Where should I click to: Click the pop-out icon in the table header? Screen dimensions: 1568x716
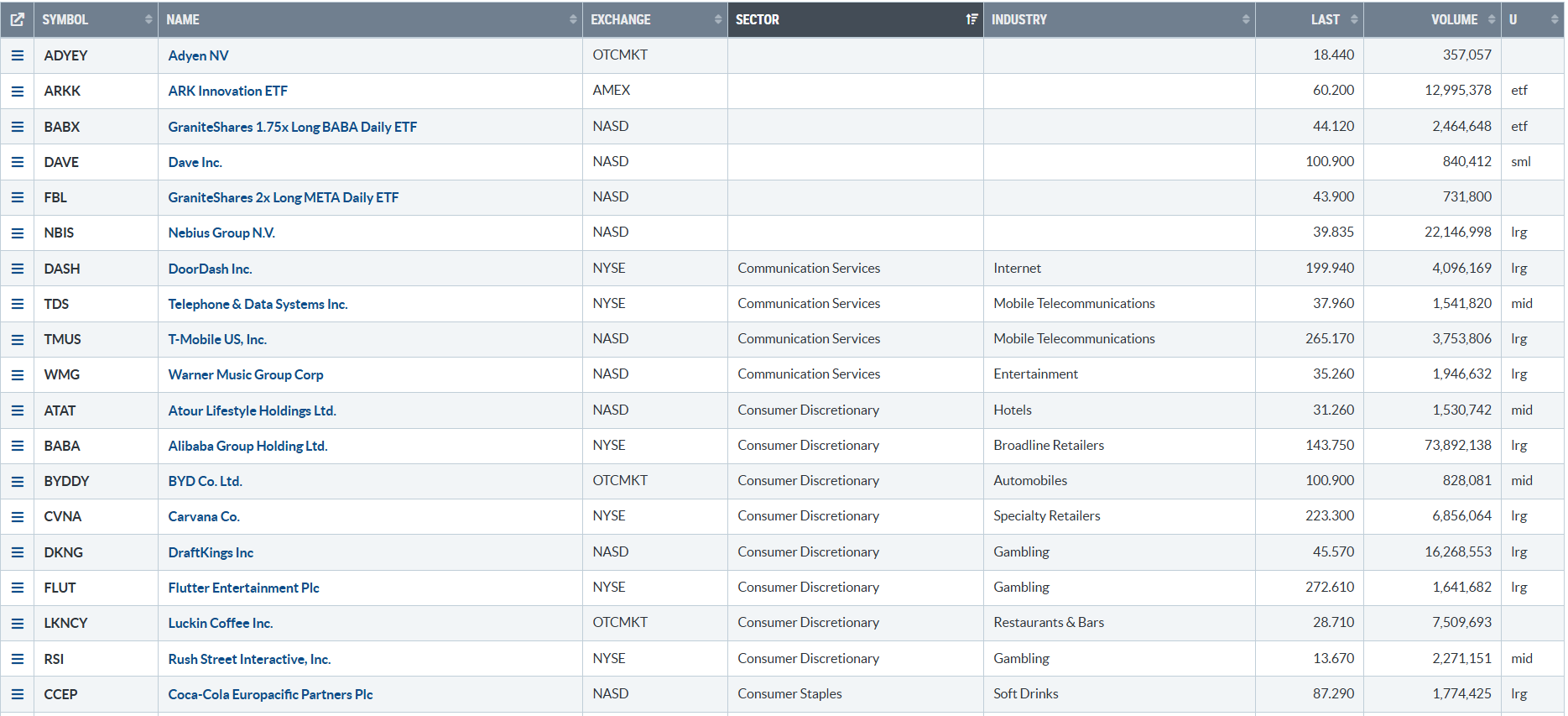point(17,19)
